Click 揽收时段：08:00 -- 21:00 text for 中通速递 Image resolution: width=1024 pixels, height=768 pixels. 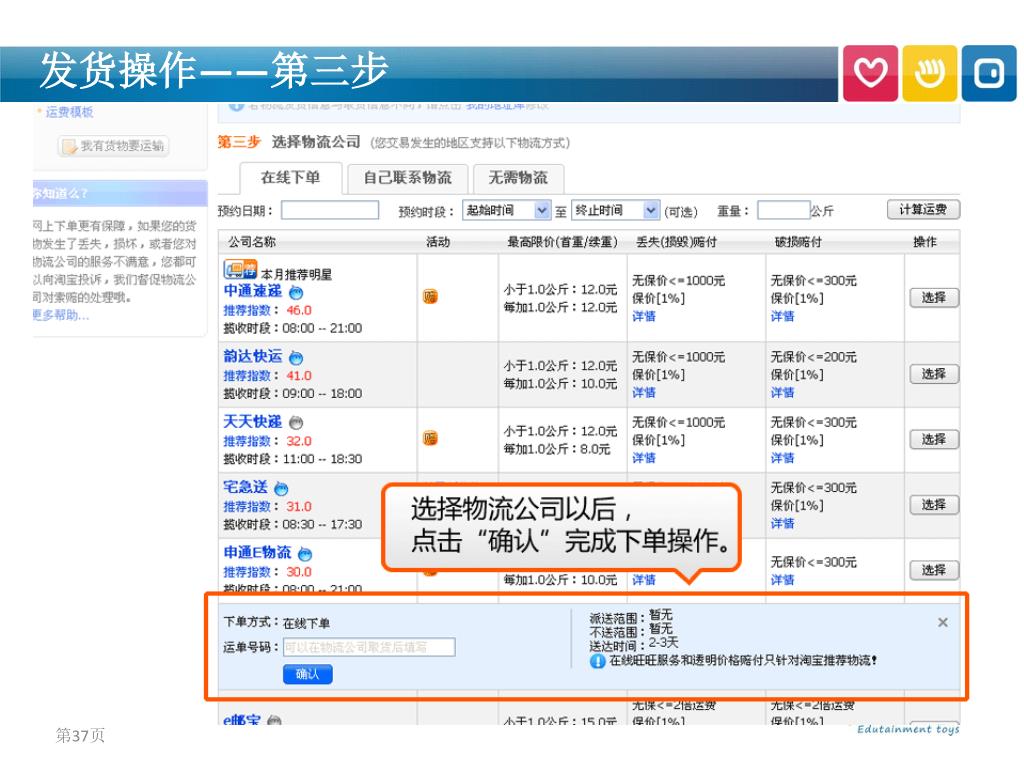click(293, 328)
